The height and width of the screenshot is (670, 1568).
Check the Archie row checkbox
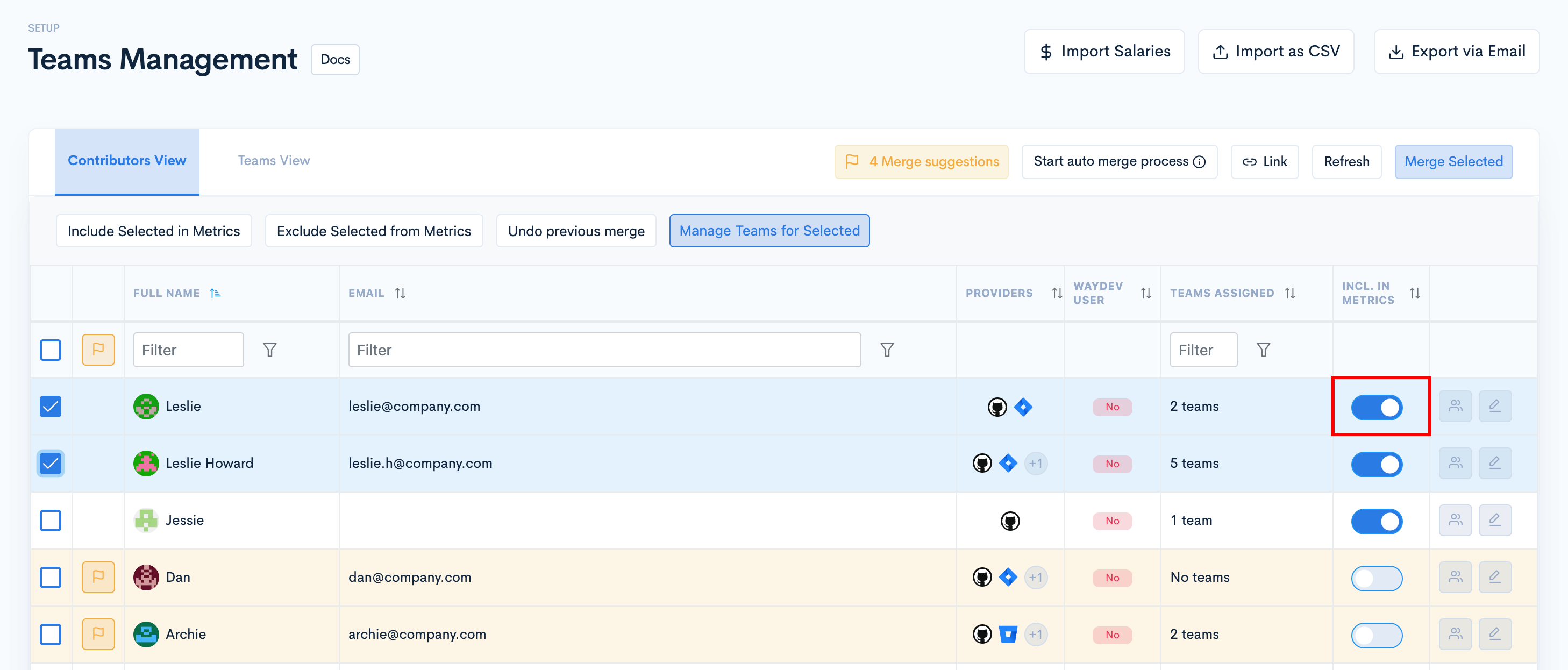pyautogui.click(x=51, y=634)
